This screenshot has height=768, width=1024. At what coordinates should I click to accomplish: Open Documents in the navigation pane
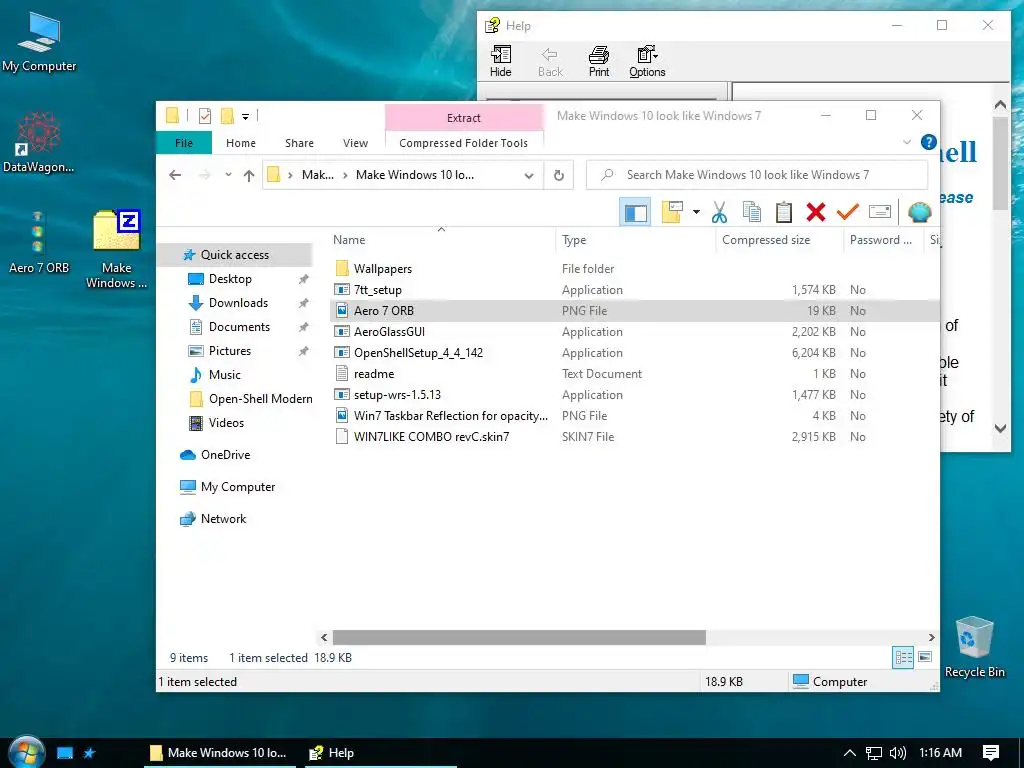[239, 327]
